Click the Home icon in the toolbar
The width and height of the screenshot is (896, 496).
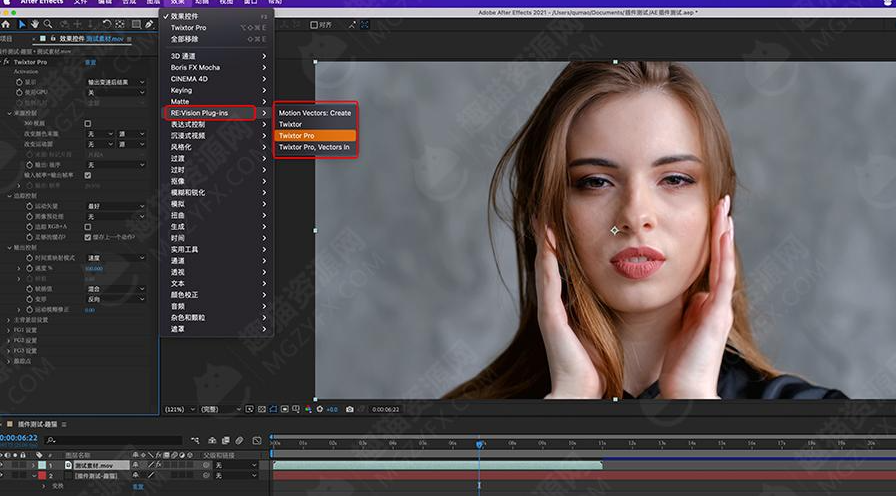[5, 25]
